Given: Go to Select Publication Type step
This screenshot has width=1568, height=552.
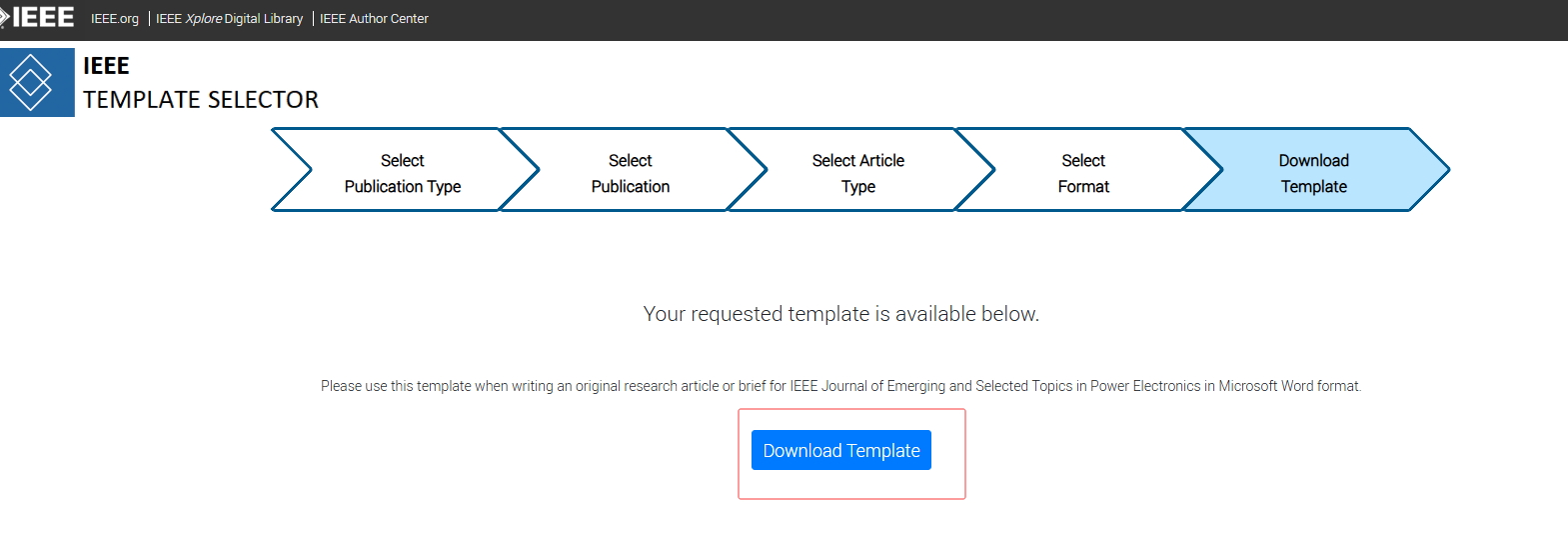Looking at the screenshot, I should (x=403, y=170).
